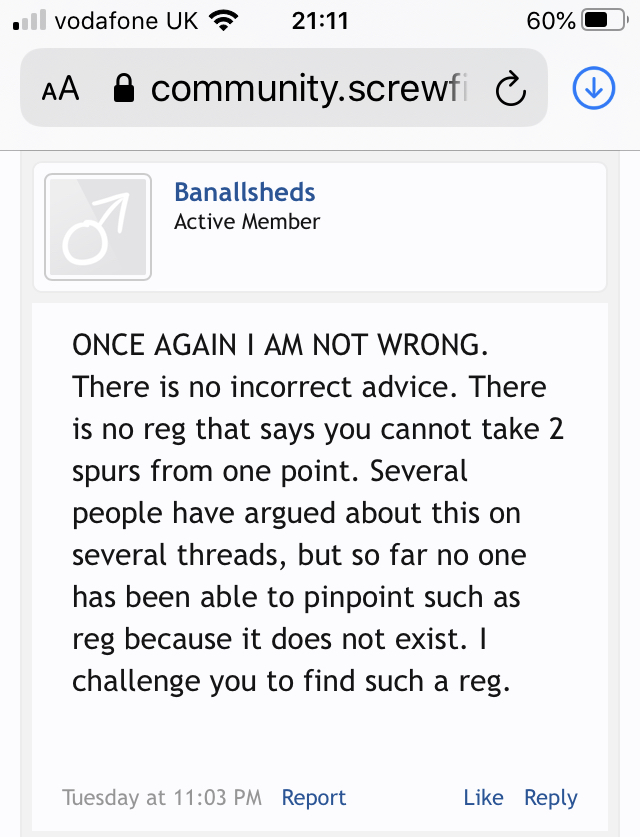Viewport: 640px width, 837px height.
Task: Open the AA text size menu
Action: pyautogui.click(x=60, y=90)
